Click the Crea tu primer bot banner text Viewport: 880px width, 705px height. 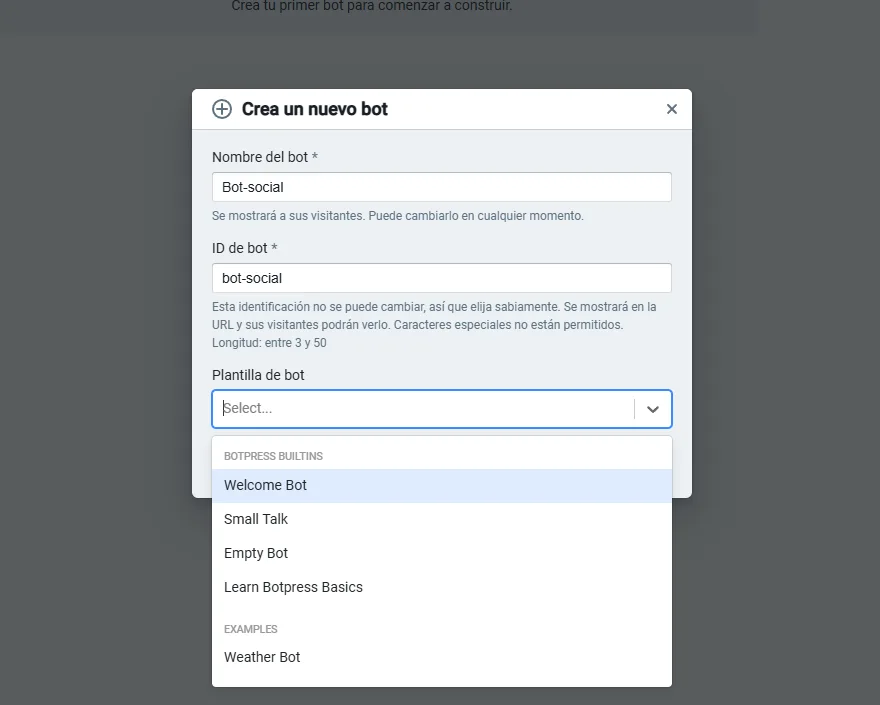click(370, 6)
